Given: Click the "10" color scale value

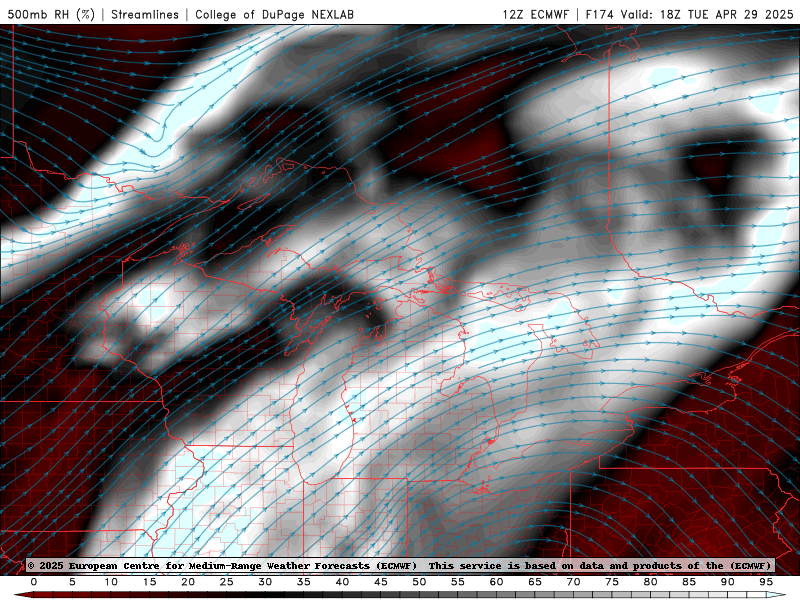Looking at the screenshot, I should (x=111, y=582).
